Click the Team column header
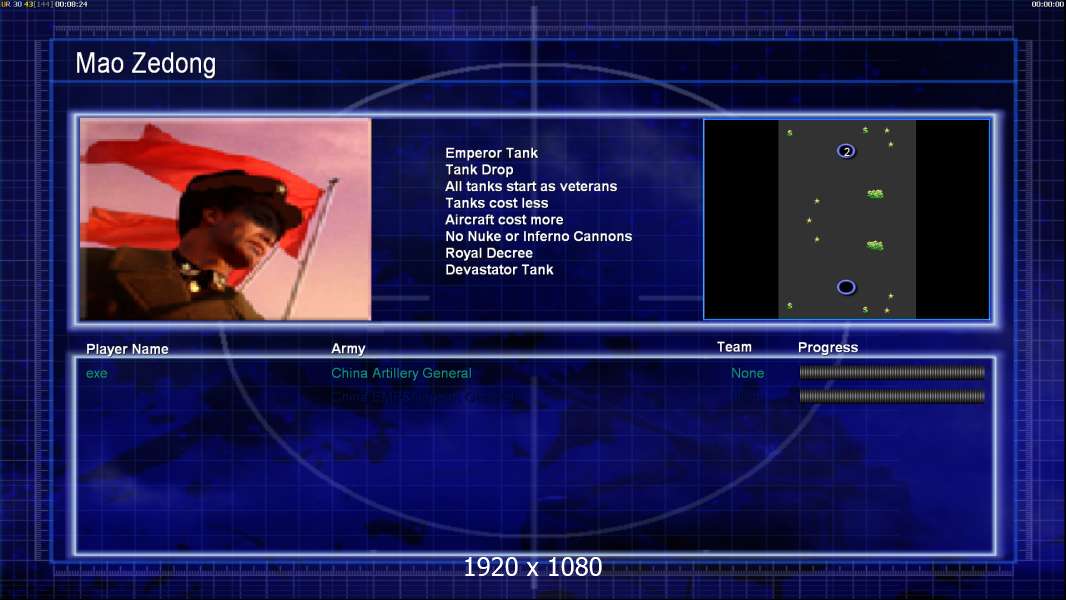This screenshot has height=600, width=1066. (734, 347)
